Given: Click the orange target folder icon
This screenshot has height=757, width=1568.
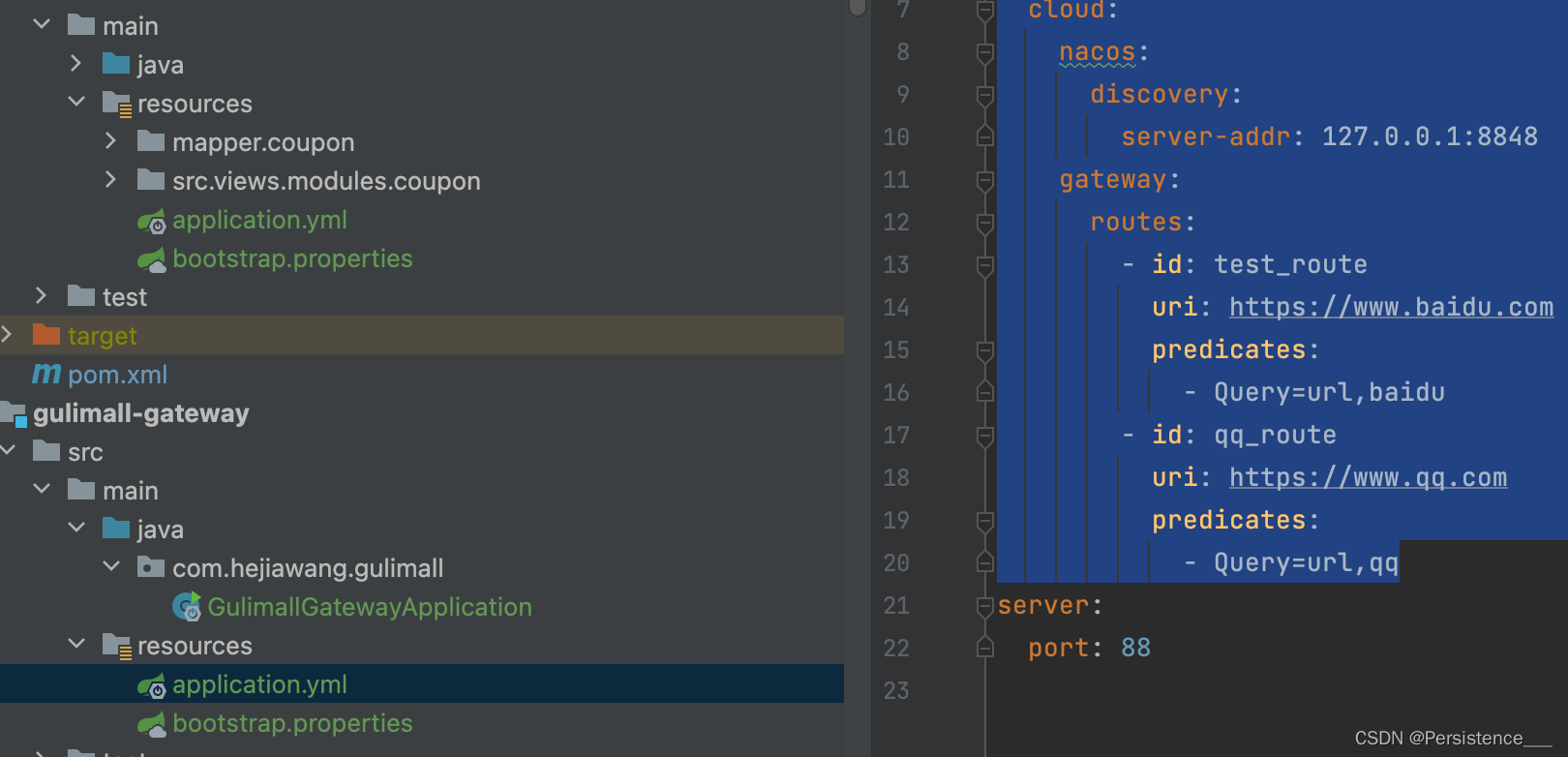Looking at the screenshot, I should click(x=46, y=335).
